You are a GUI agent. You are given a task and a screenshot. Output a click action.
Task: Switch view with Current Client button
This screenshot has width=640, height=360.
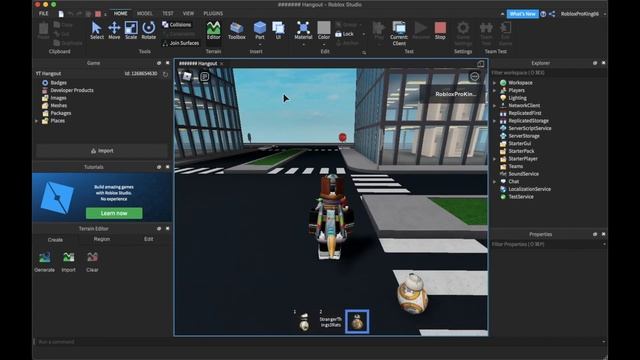click(399, 33)
